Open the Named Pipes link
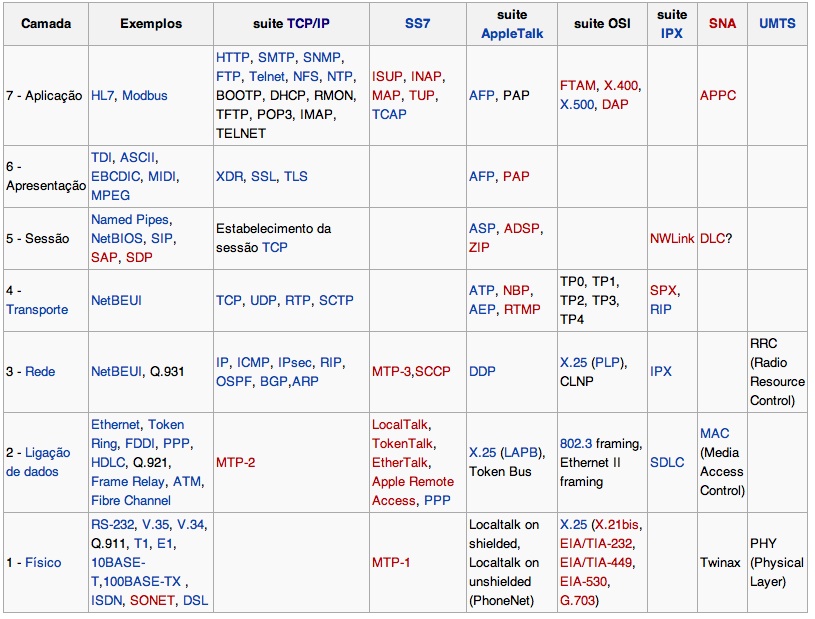 click(x=130, y=219)
